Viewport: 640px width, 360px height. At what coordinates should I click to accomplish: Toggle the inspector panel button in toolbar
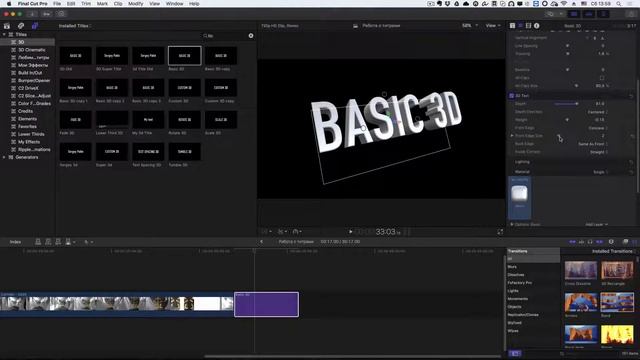point(603,14)
